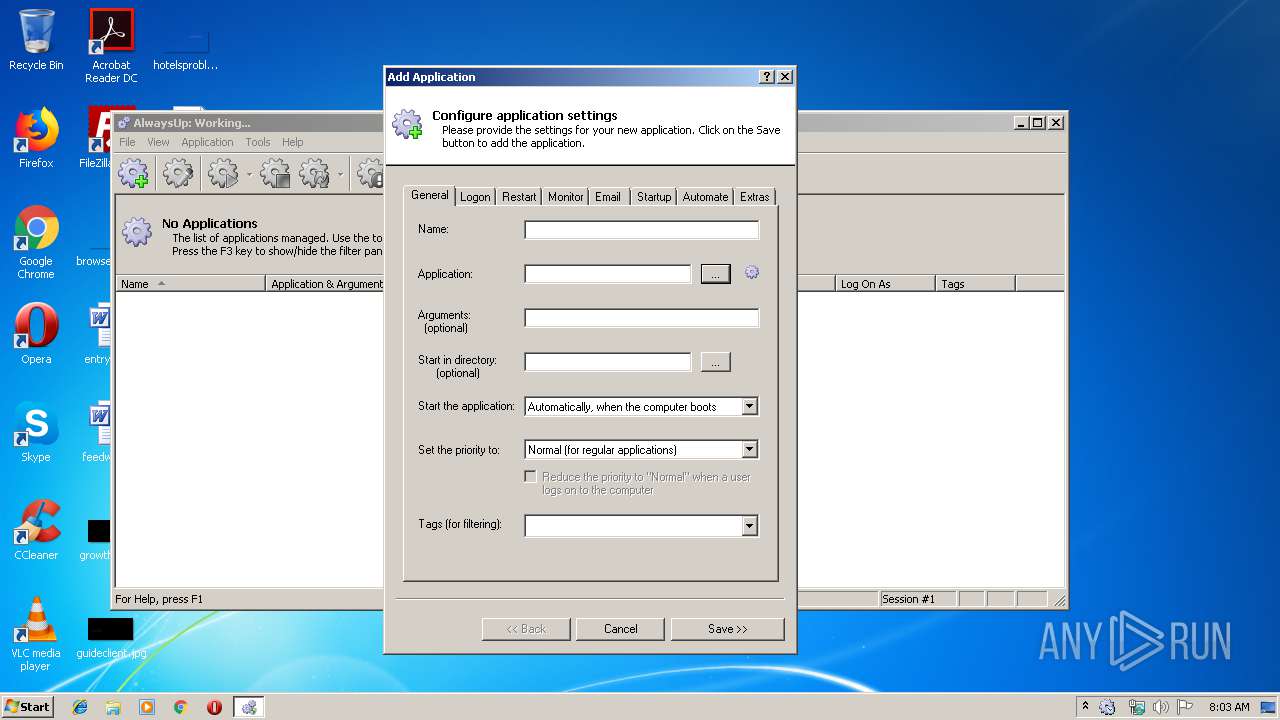Open Acrobat Reader DC desktop shortcut
The width and height of the screenshot is (1280, 720).
tap(111, 46)
